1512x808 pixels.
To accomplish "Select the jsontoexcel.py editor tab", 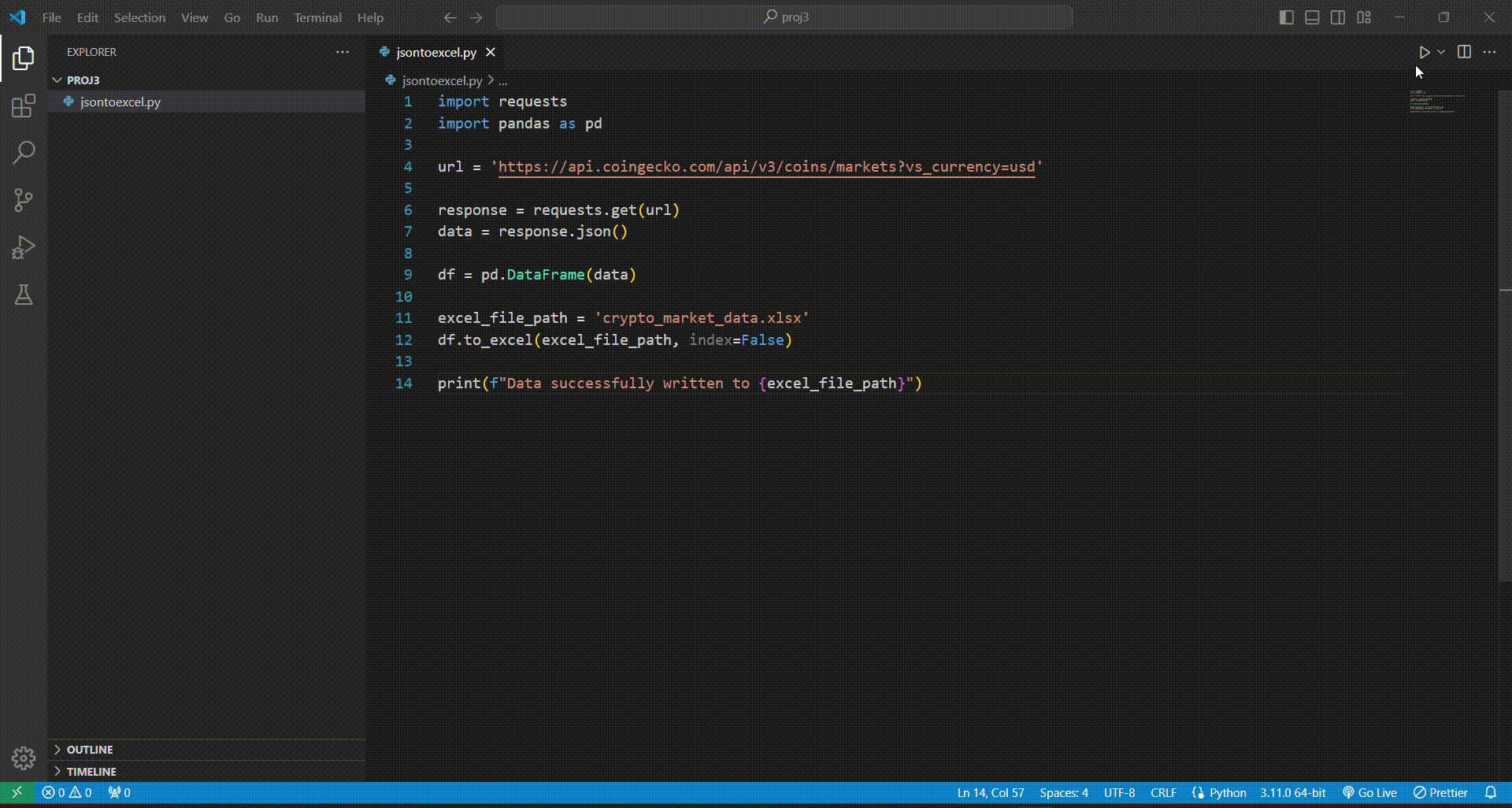I will click(436, 52).
